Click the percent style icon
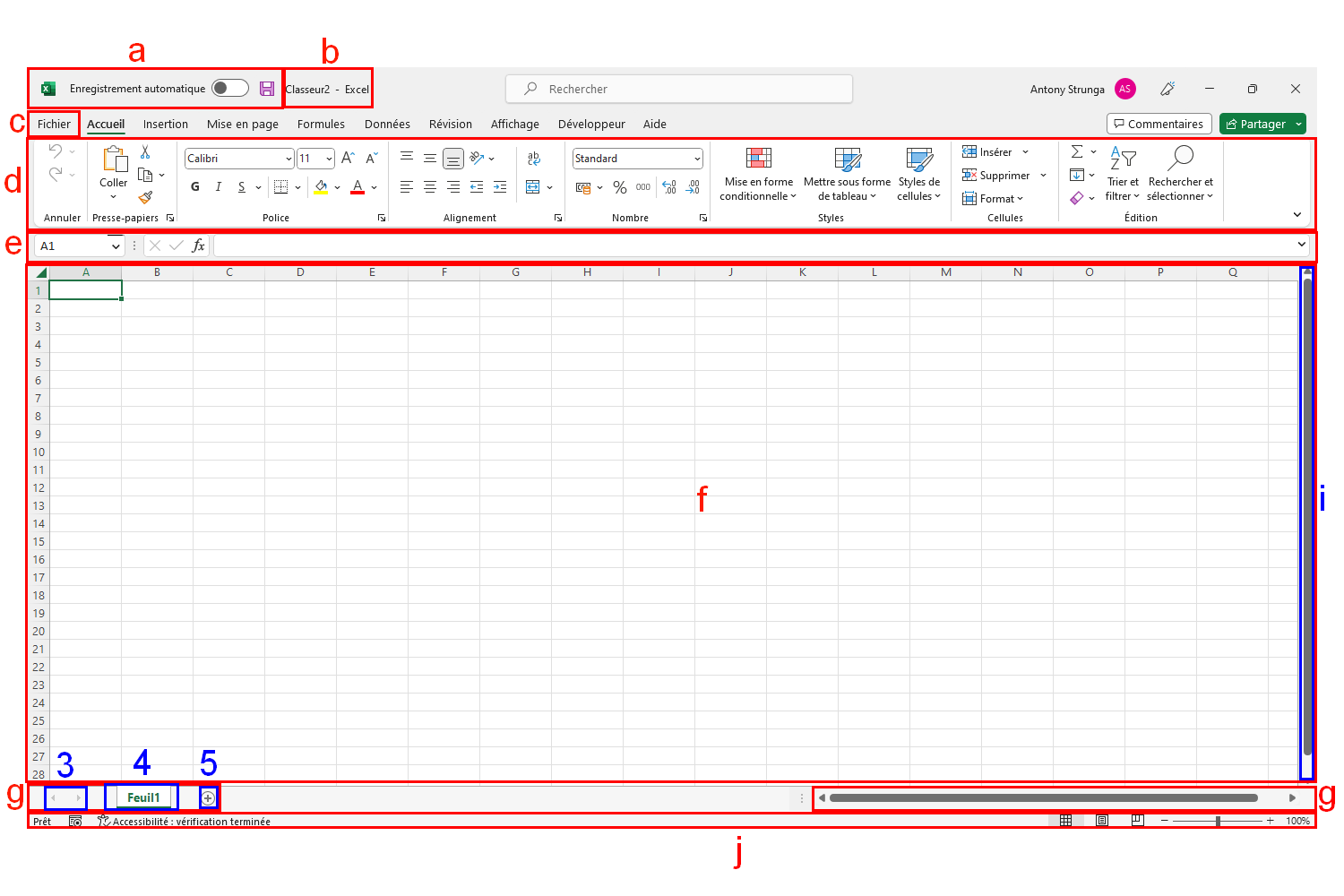 [x=619, y=187]
